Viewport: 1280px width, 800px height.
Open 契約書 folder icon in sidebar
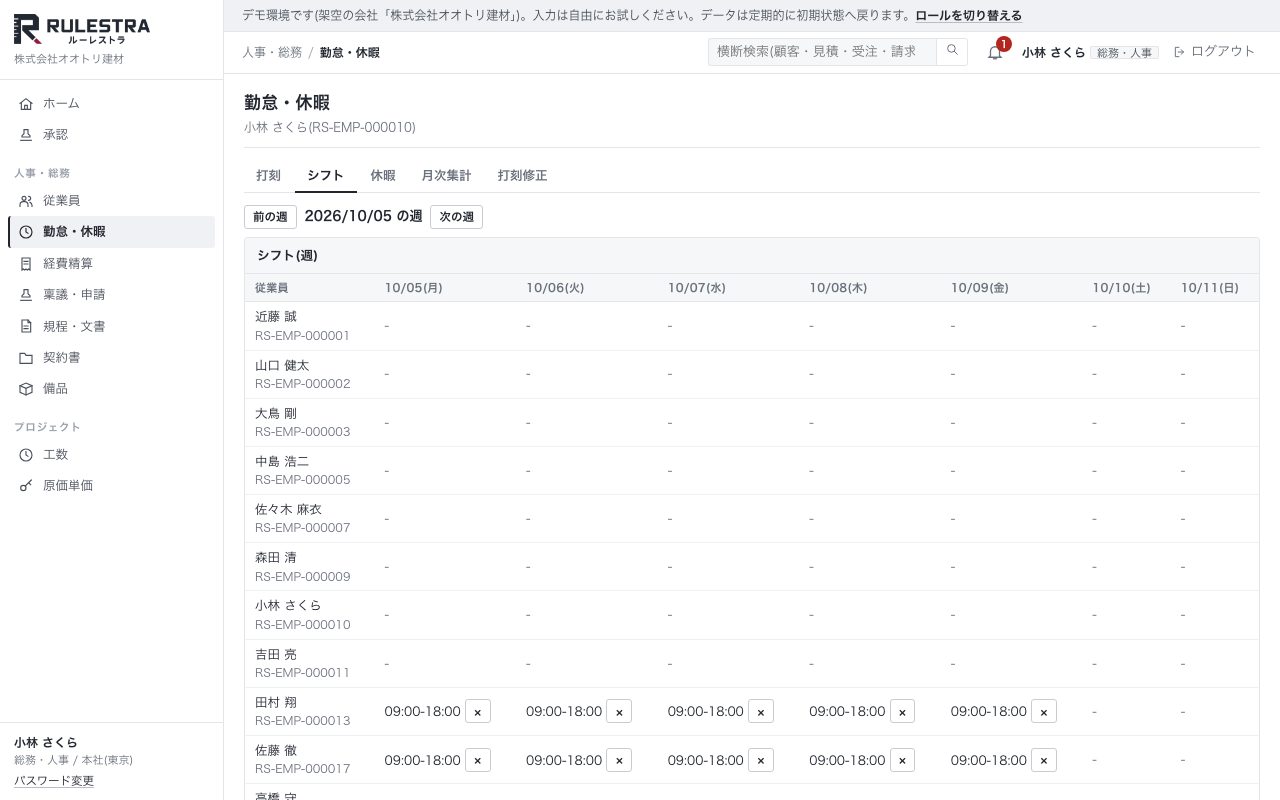tap(26, 358)
